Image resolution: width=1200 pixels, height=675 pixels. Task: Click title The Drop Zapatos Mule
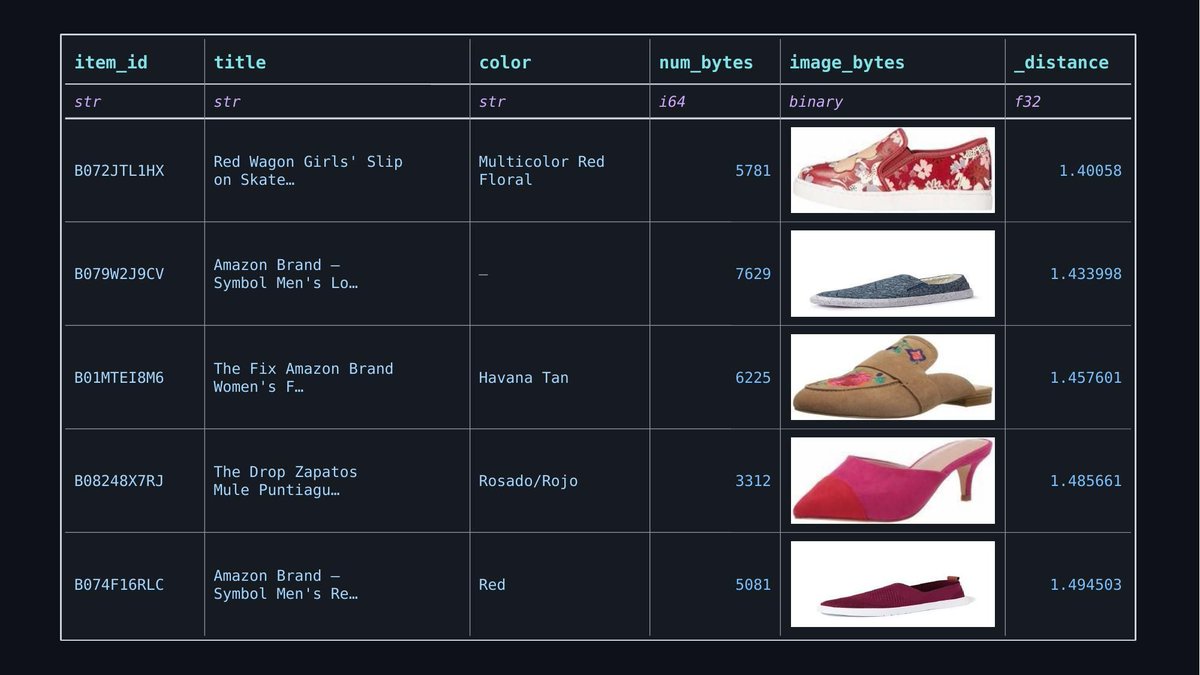(x=286, y=481)
